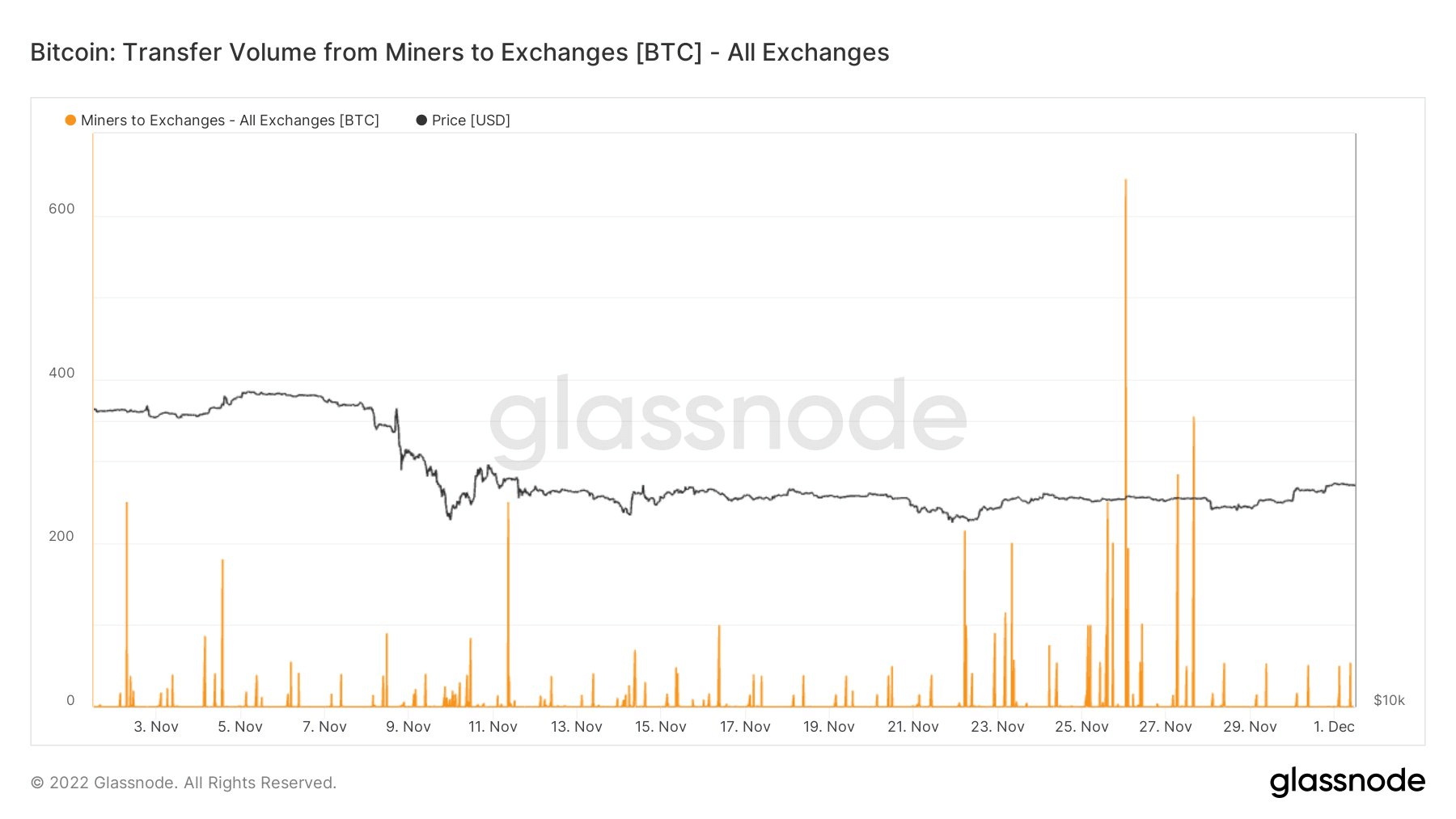Screen dimensions: 1456x819
Task: Click the glassnode watermark in chart center
Action: click(x=728, y=416)
